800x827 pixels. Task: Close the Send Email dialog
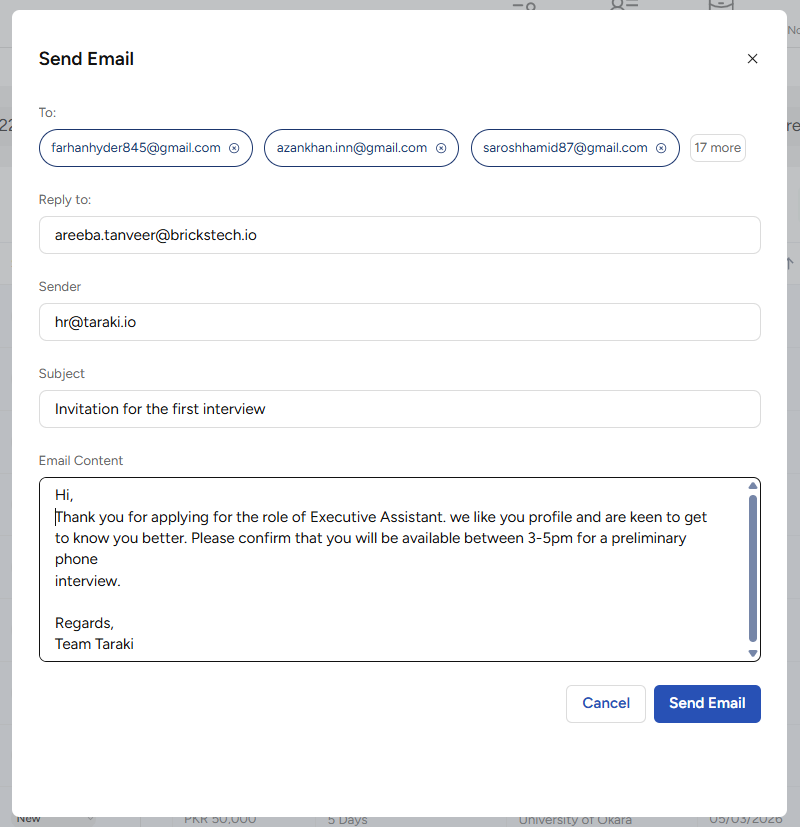tap(752, 59)
